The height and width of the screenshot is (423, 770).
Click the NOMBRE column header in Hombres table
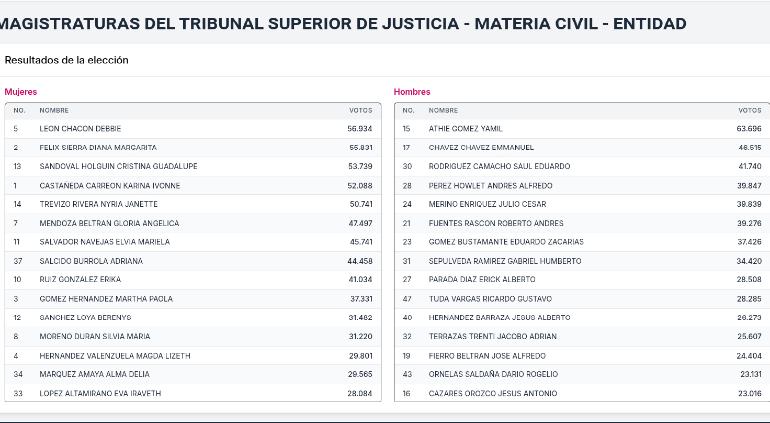point(443,111)
